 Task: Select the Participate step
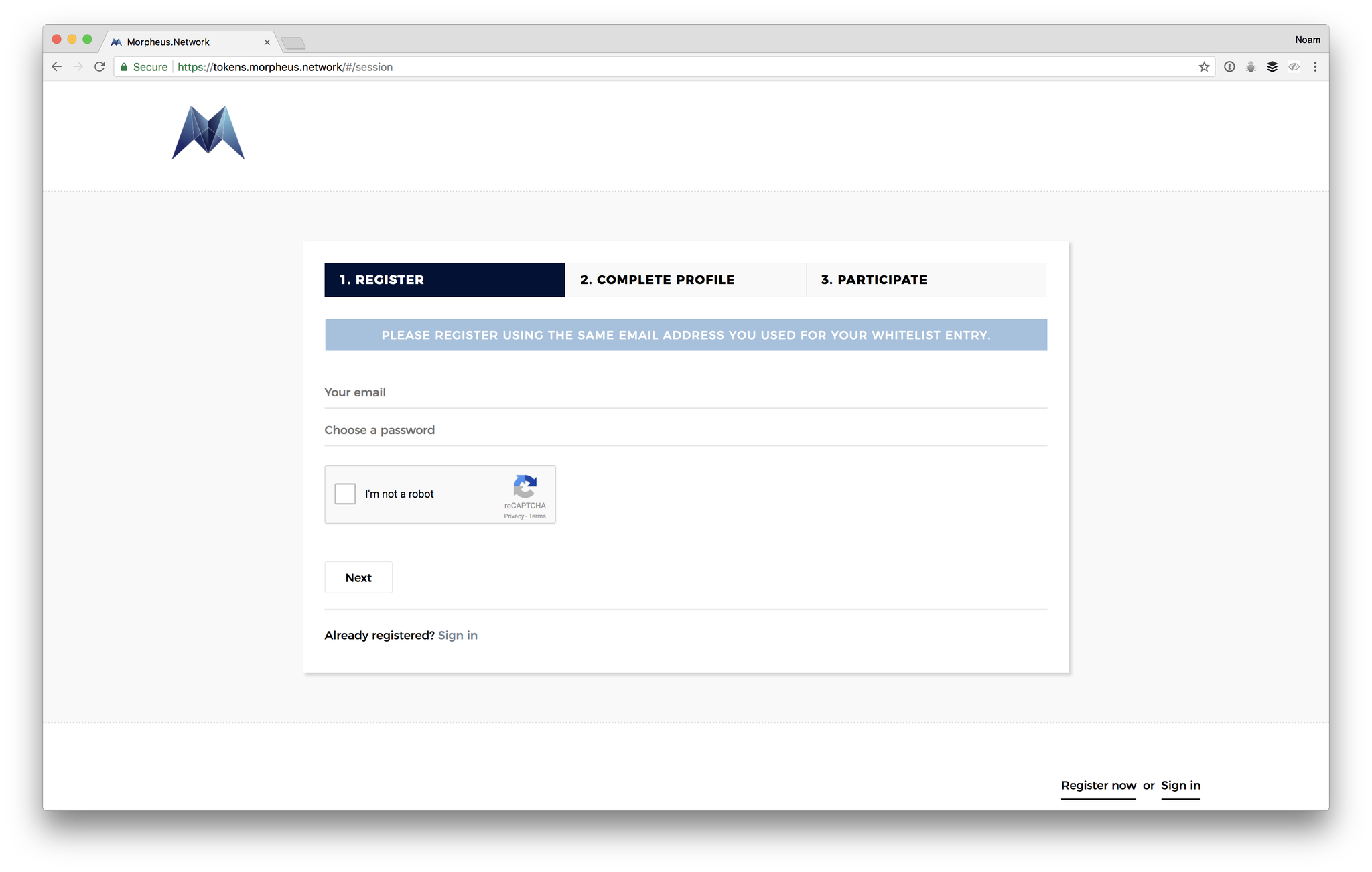point(873,279)
